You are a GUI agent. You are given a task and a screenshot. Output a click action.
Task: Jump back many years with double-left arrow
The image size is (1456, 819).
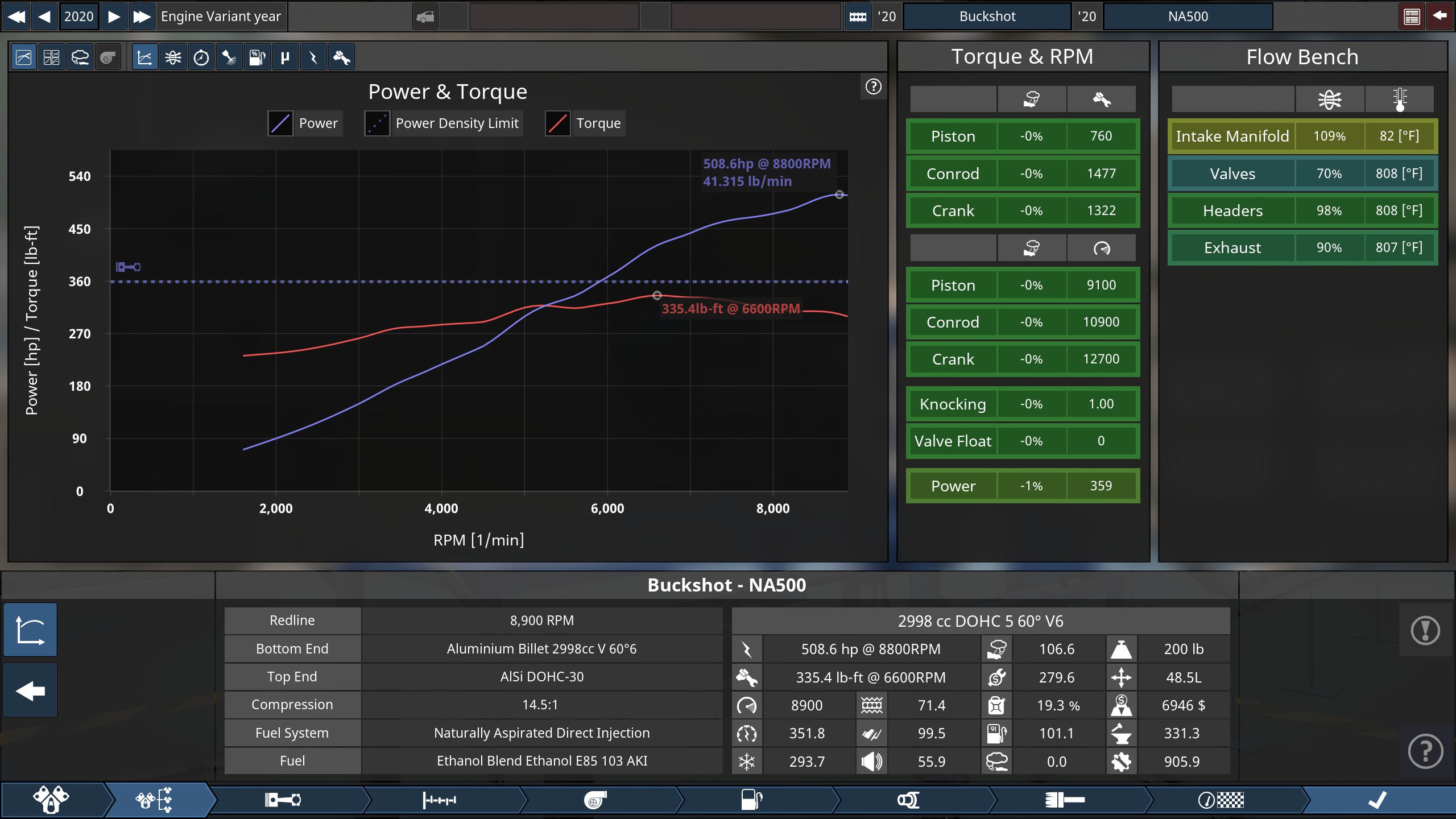coord(16,16)
